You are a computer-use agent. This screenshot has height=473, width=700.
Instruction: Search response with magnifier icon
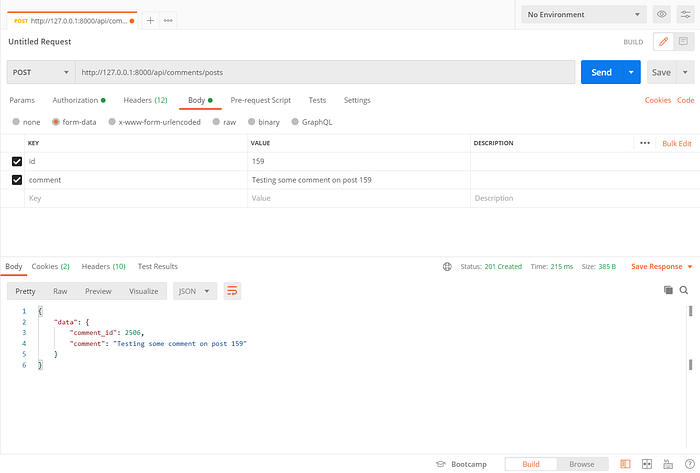point(683,290)
